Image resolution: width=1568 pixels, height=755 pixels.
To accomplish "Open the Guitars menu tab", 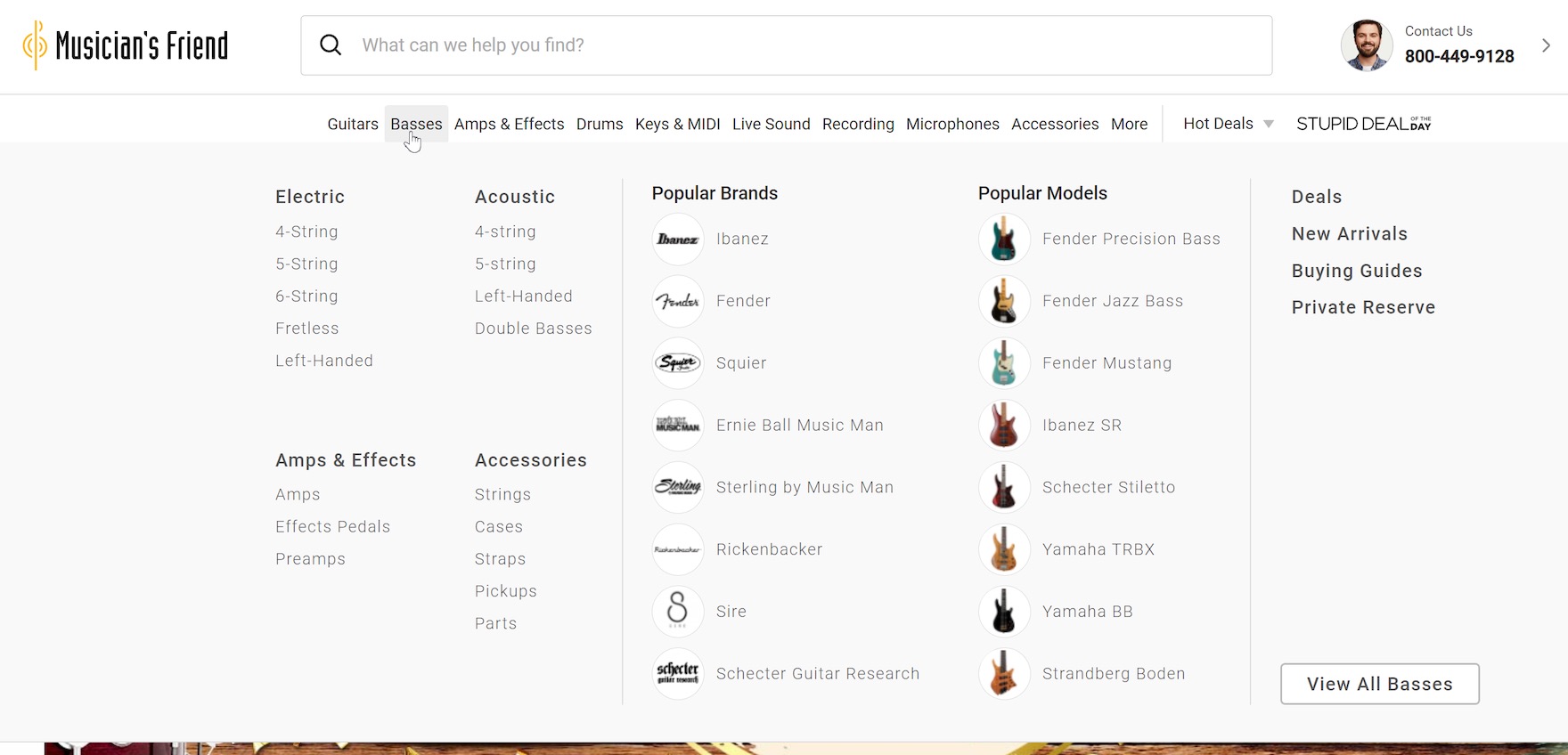I will coord(353,125).
